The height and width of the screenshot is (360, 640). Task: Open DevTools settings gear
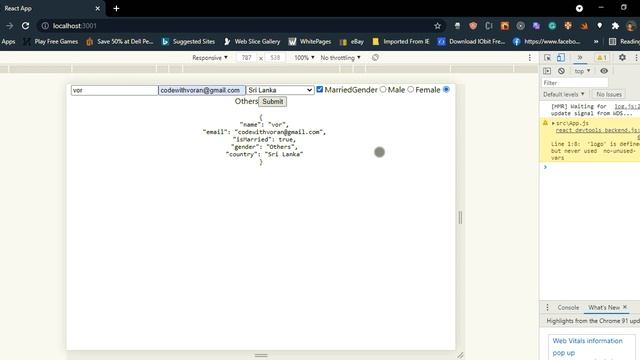[x=622, y=58]
